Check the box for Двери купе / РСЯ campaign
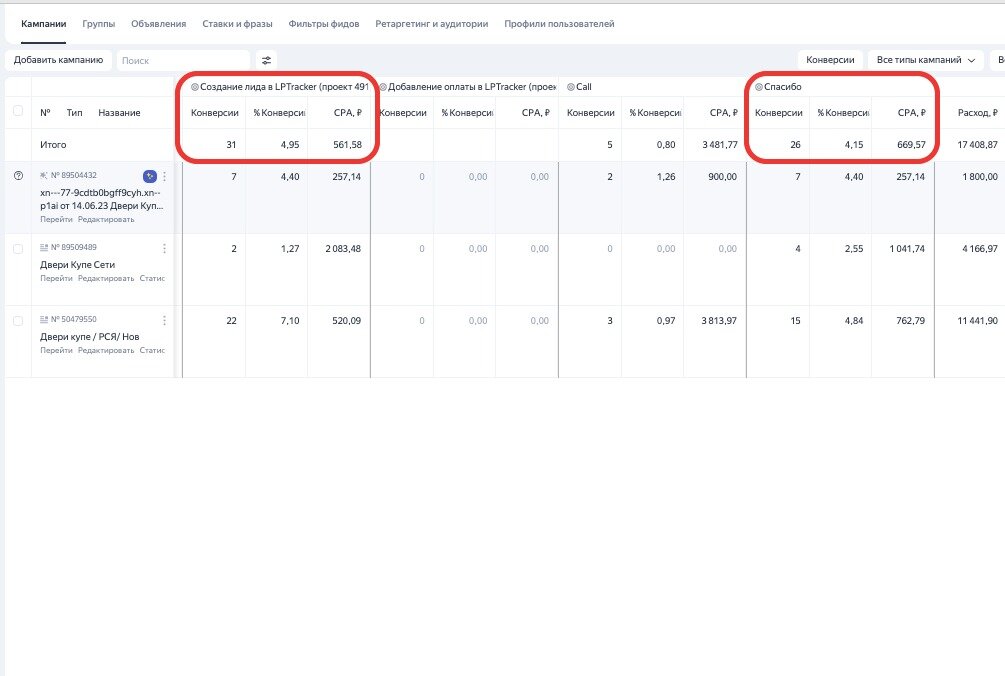The image size is (1005, 676). coord(18,320)
